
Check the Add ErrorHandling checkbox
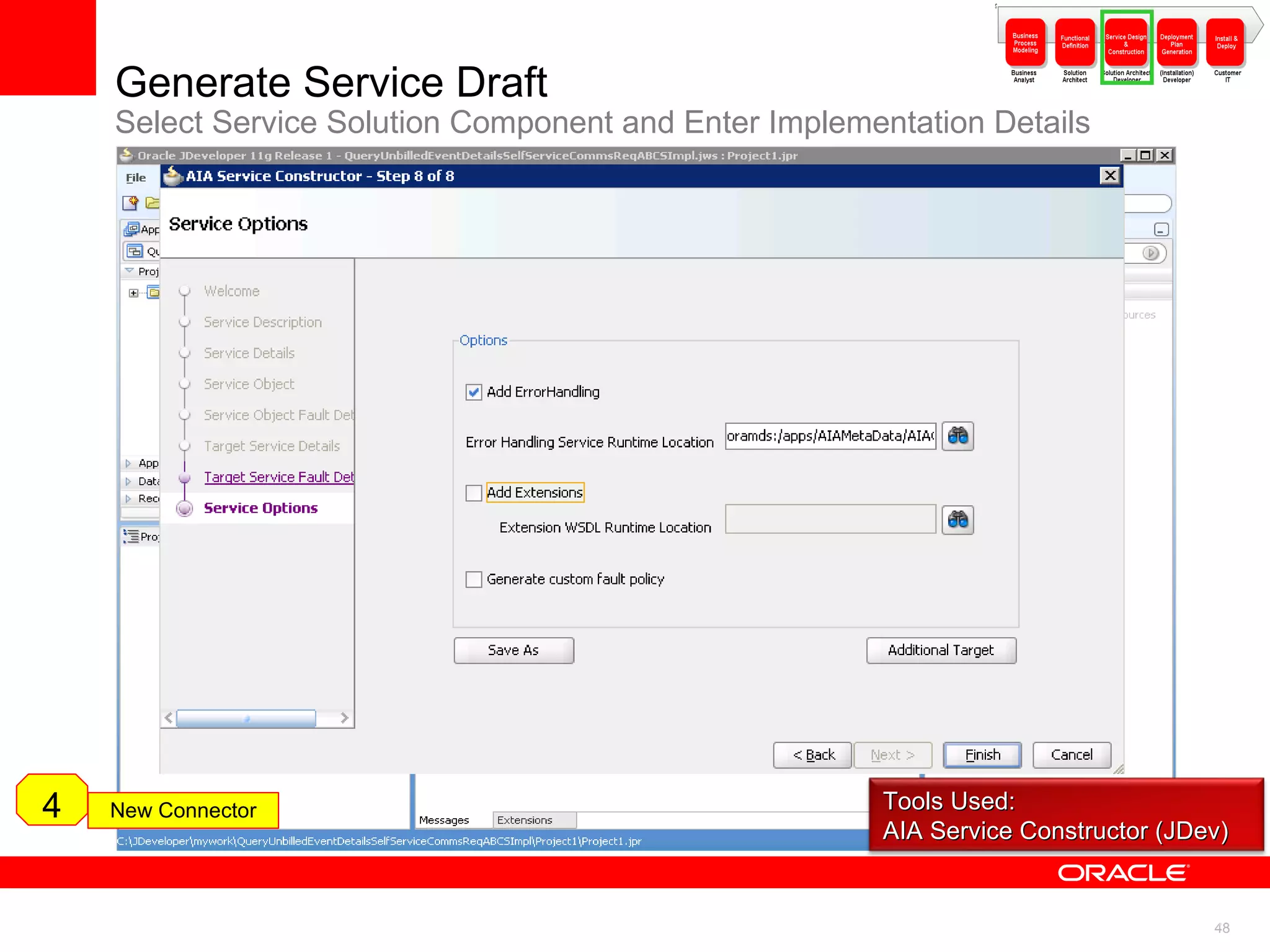point(474,392)
